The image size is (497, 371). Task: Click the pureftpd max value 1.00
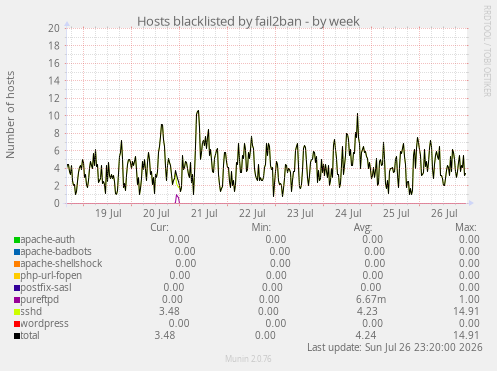tap(469, 299)
